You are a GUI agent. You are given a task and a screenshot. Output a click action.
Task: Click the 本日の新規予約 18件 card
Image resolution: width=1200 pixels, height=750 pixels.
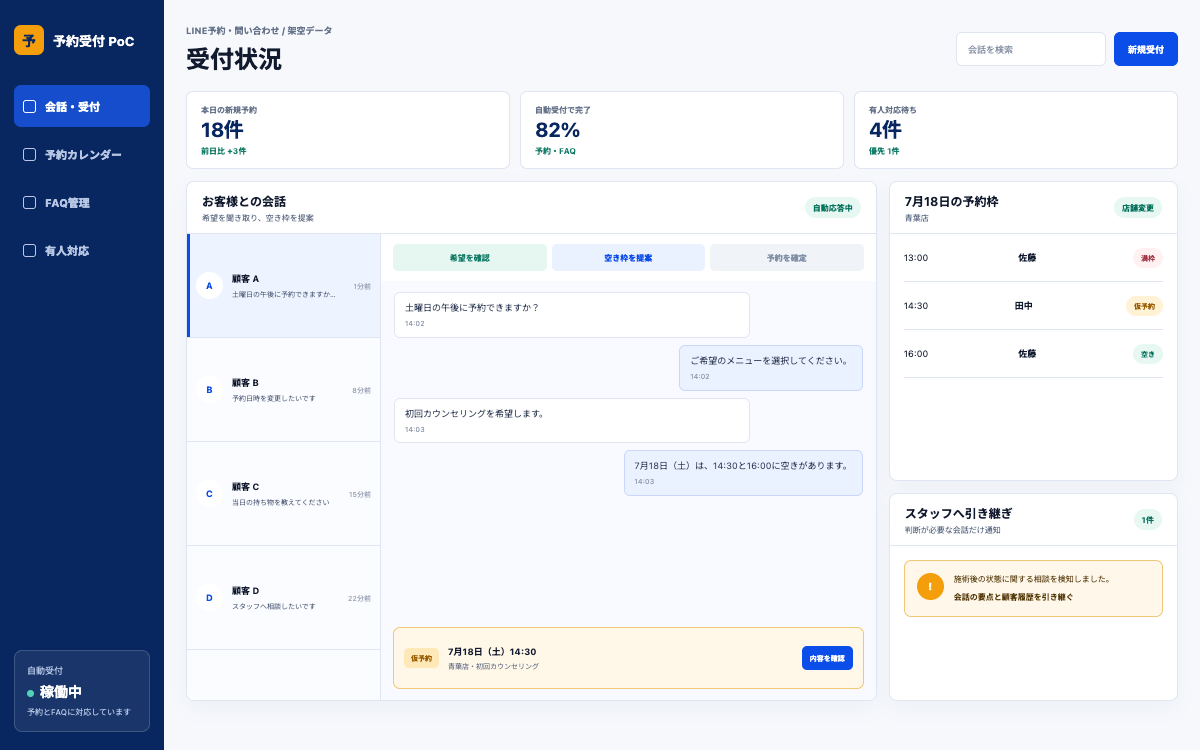pyautogui.click(x=348, y=130)
